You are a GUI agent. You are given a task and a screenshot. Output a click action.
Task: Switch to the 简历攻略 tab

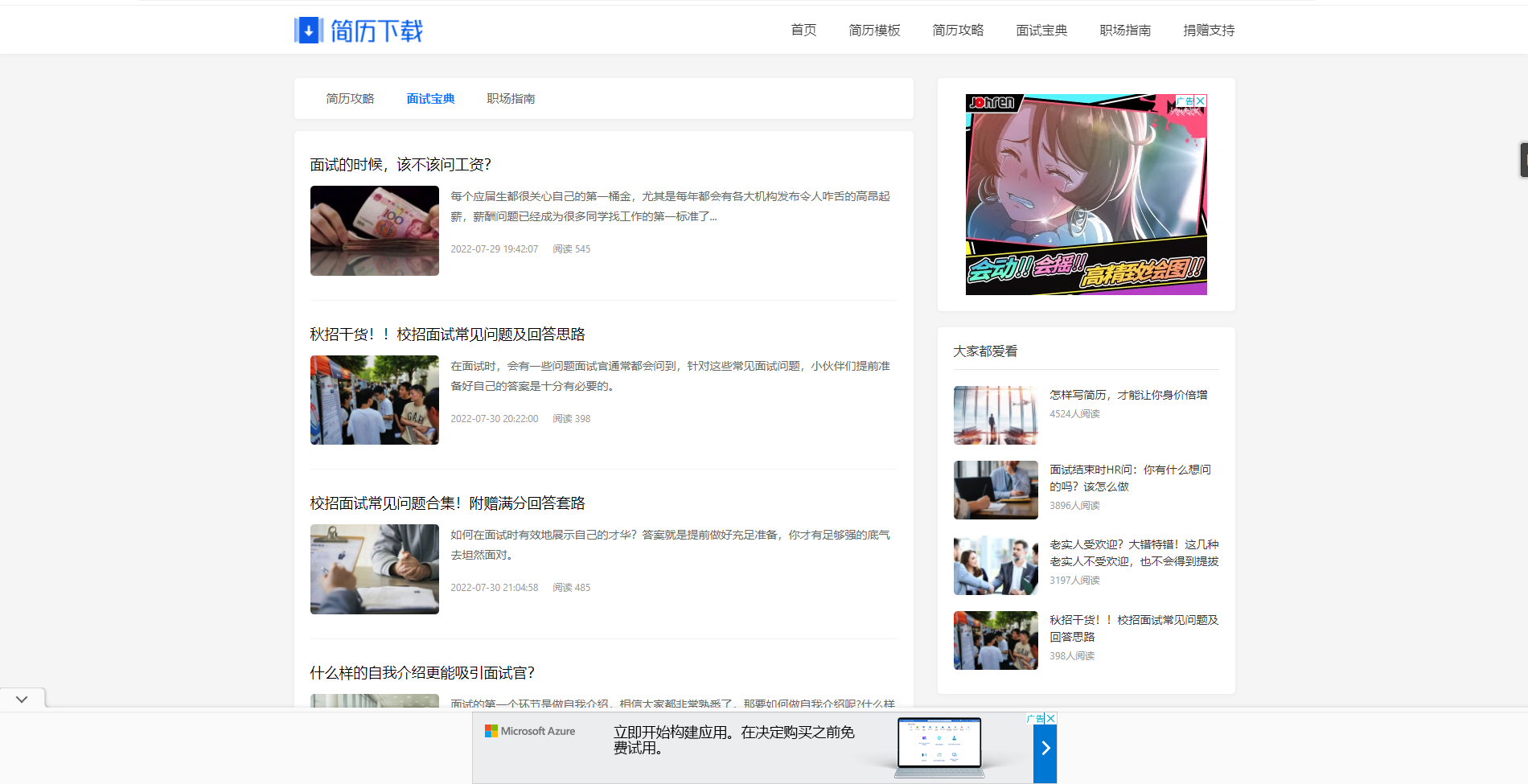tap(351, 98)
